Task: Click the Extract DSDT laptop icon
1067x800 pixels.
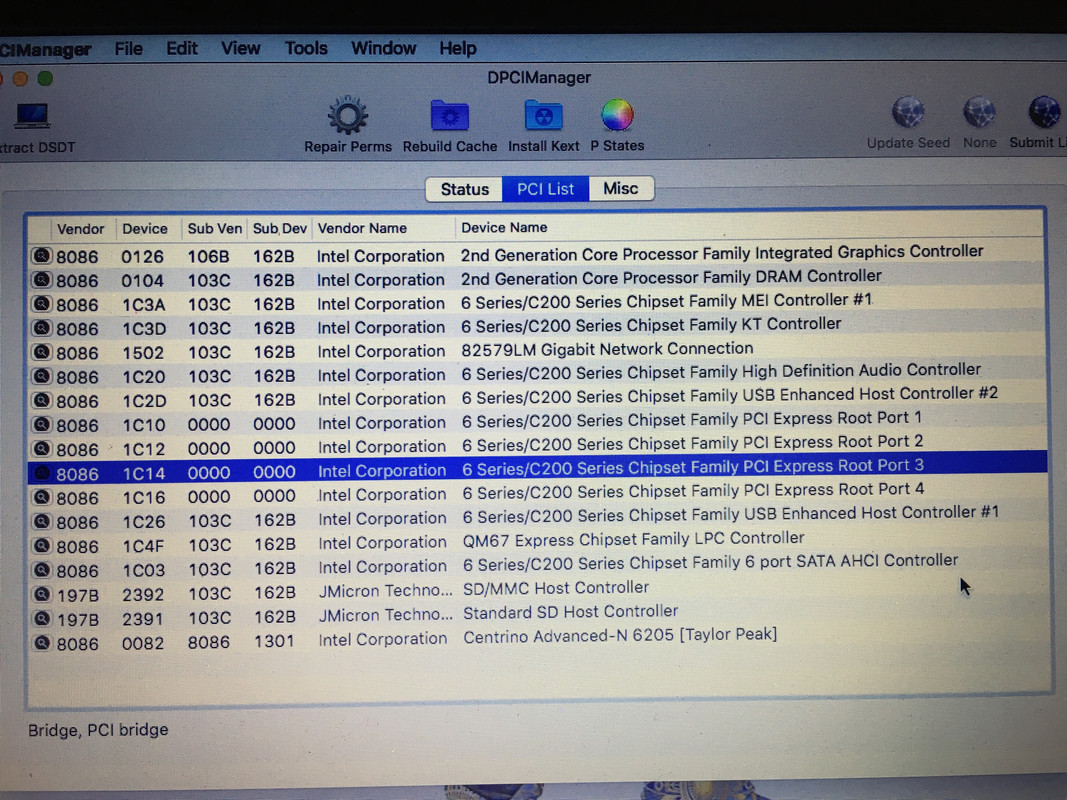Action: coord(32,116)
